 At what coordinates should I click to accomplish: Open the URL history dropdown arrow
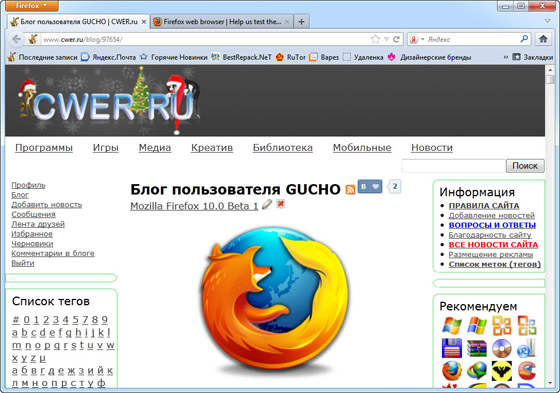(386, 39)
